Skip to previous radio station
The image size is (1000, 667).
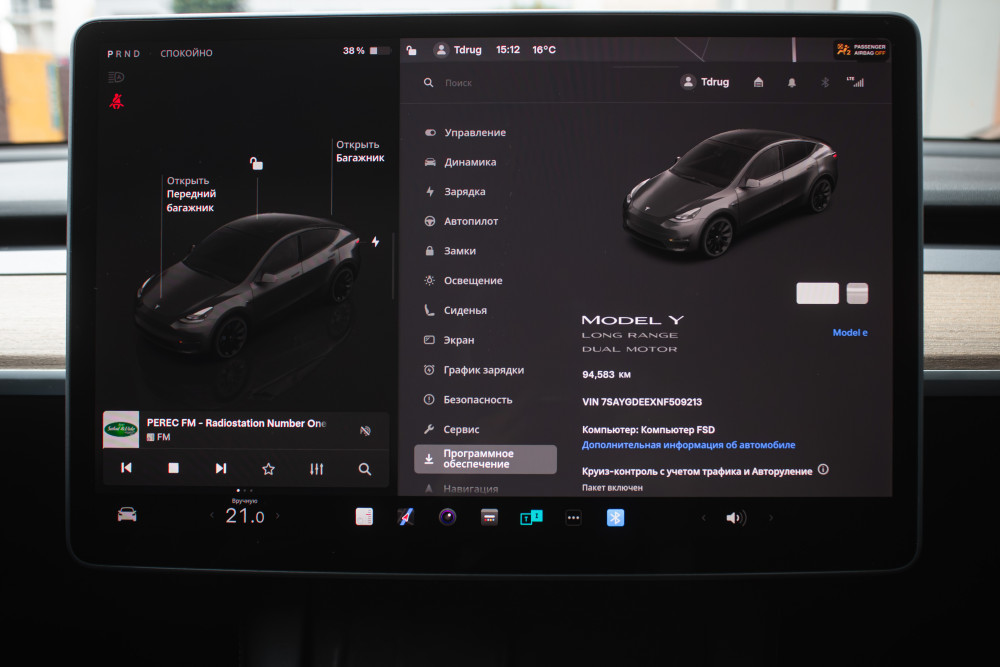coord(126,468)
